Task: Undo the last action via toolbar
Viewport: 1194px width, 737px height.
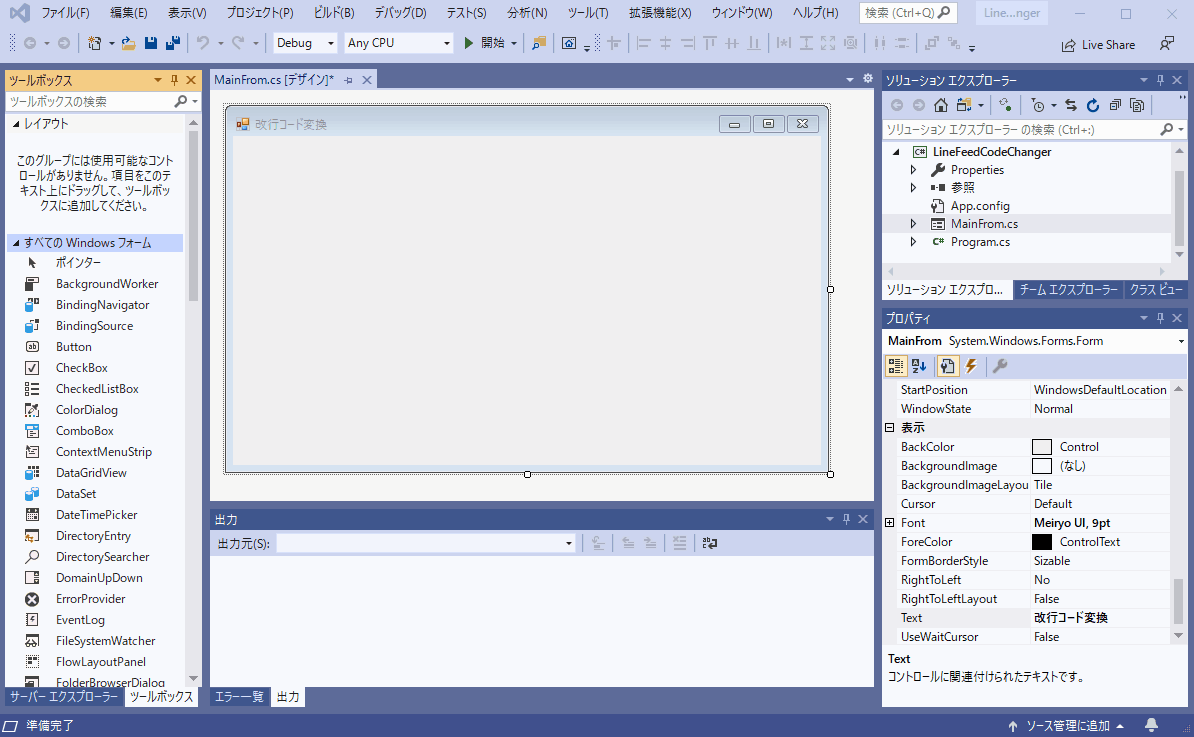Action: tap(203, 43)
